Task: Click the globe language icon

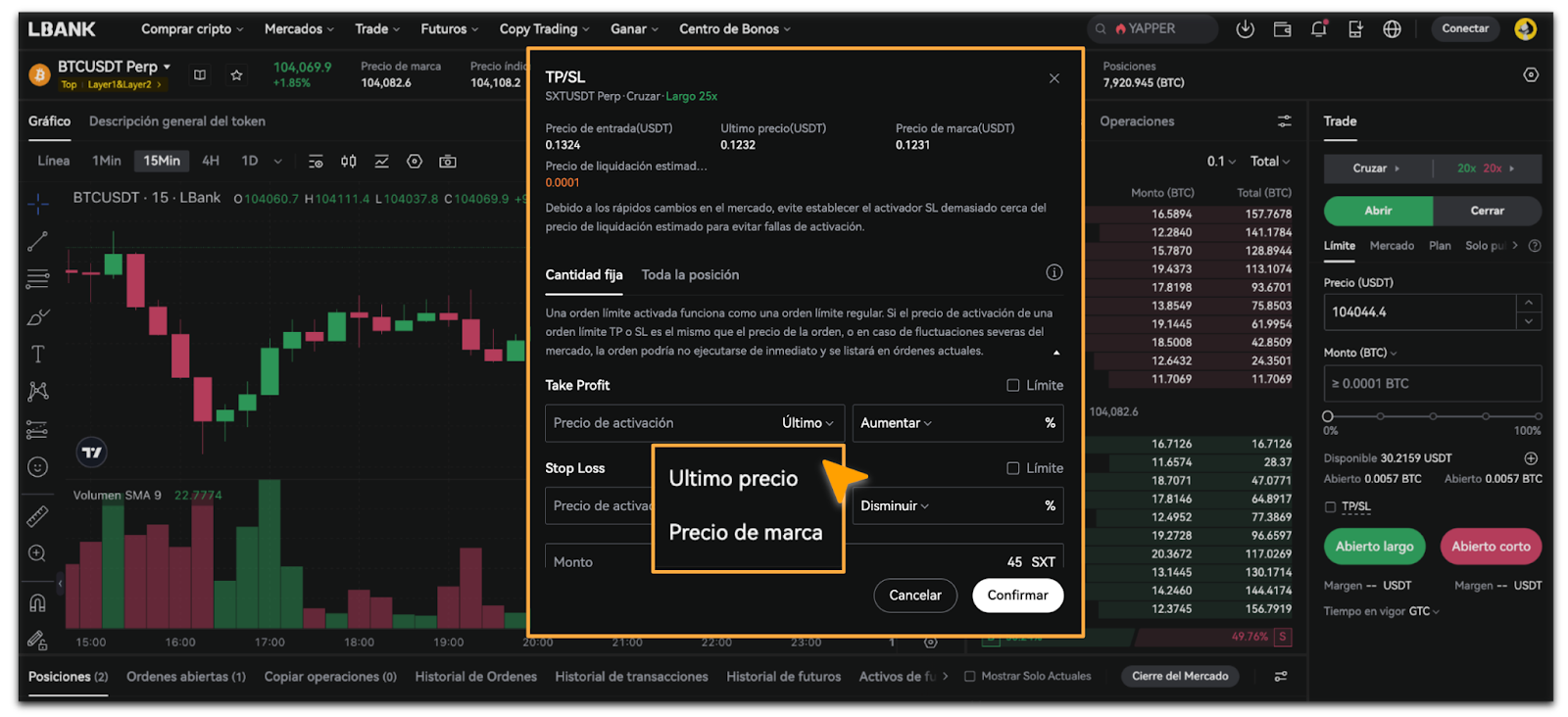Action: (1392, 29)
